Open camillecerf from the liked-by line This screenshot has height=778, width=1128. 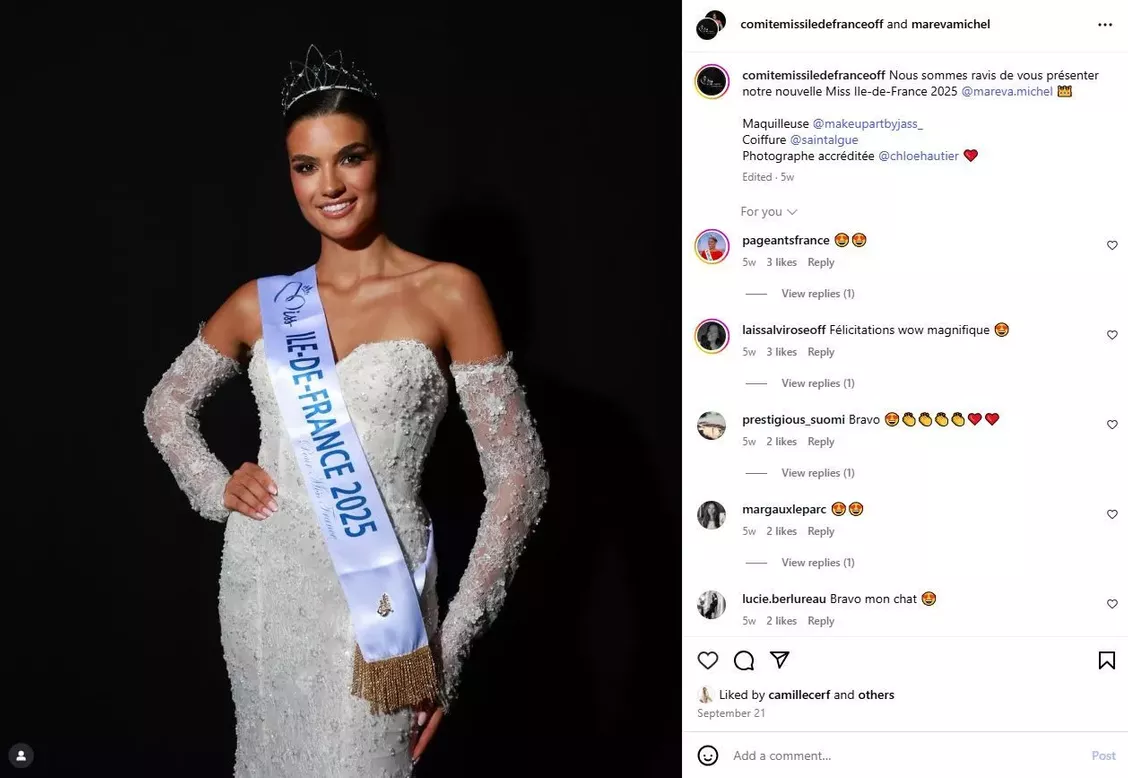[799, 695]
